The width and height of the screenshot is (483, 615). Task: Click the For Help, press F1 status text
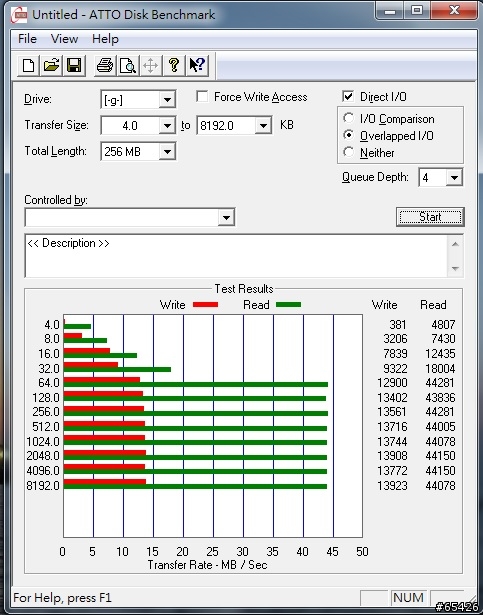pyautogui.click(x=62, y=598)
